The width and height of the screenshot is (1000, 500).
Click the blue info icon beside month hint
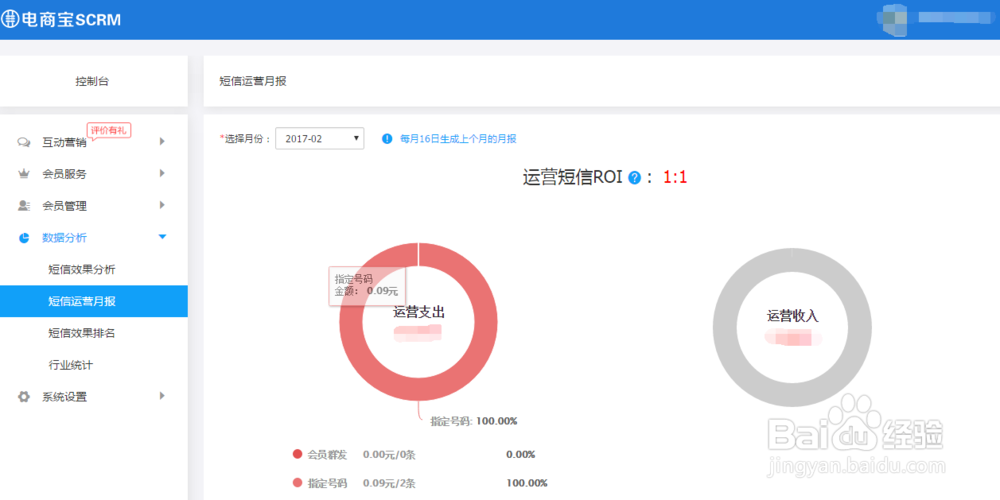pos(386,138)
